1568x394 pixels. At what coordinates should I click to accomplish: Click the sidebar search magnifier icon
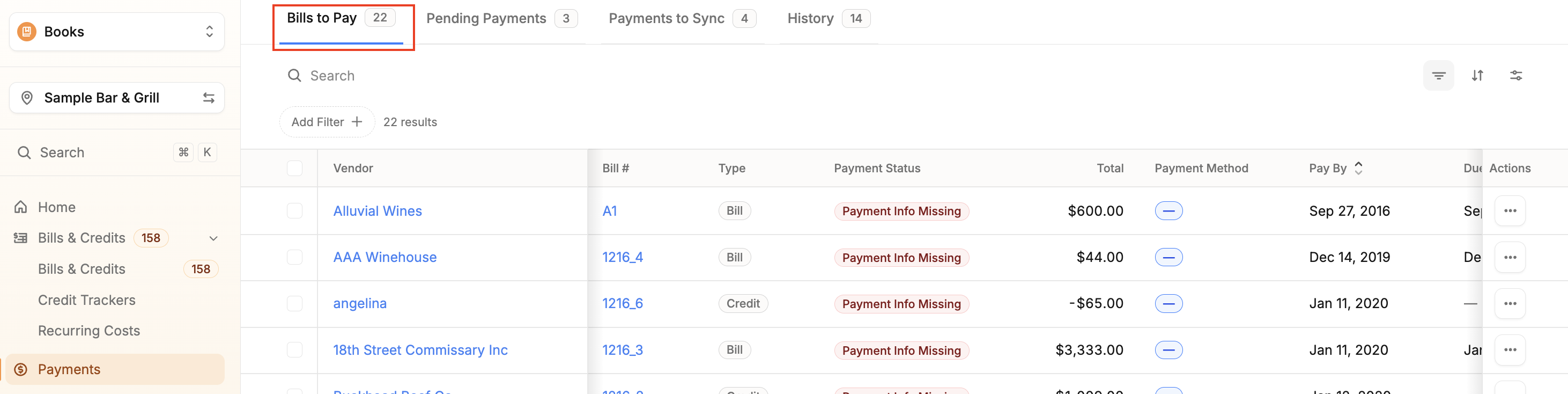coord(24,152)
